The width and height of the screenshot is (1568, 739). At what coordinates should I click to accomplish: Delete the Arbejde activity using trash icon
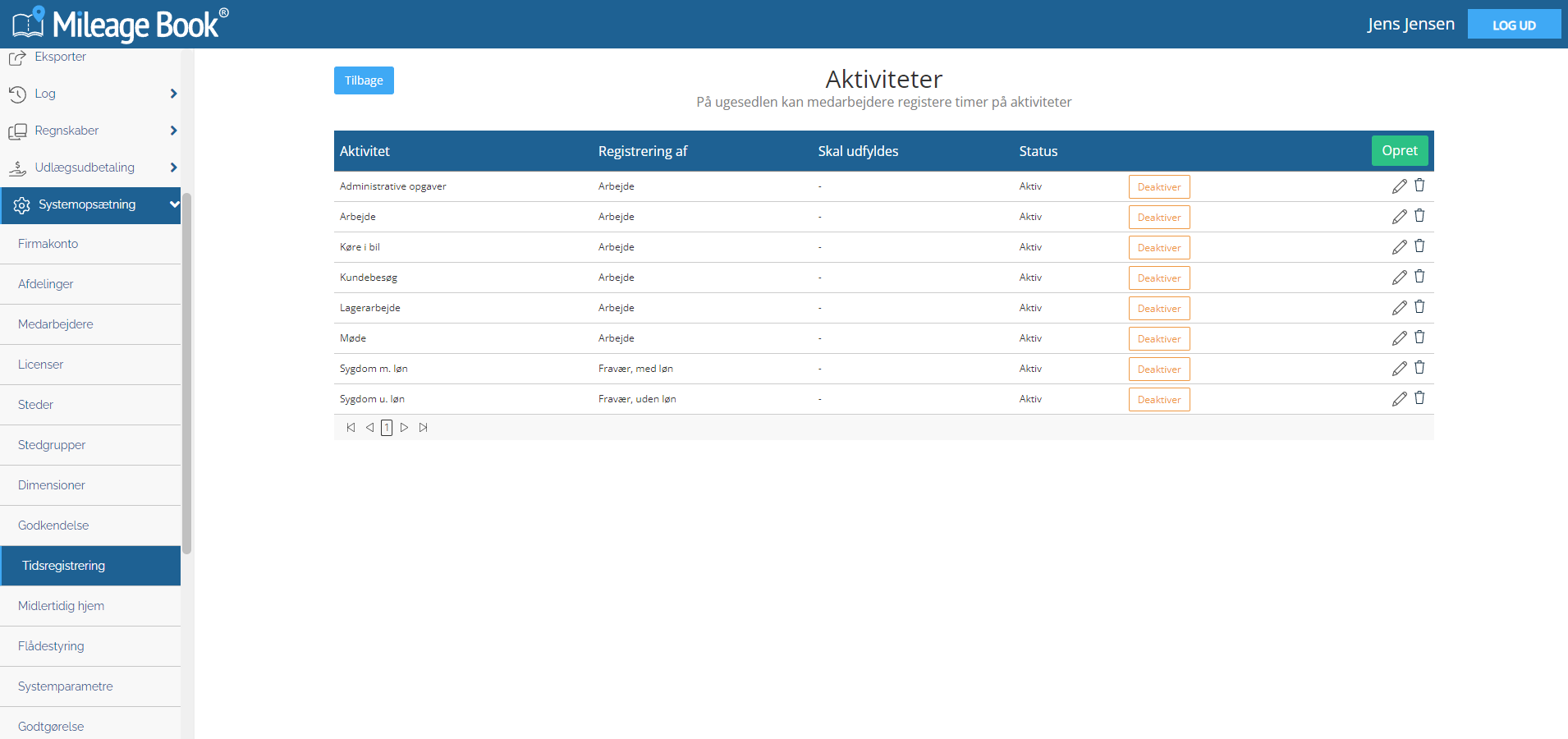(1419, 216)
